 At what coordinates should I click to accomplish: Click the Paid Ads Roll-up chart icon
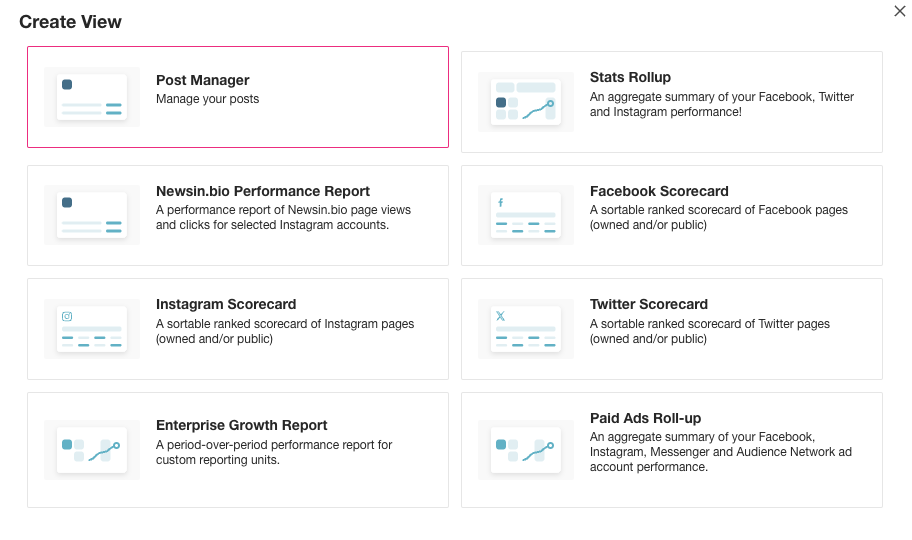click(526, 450)
